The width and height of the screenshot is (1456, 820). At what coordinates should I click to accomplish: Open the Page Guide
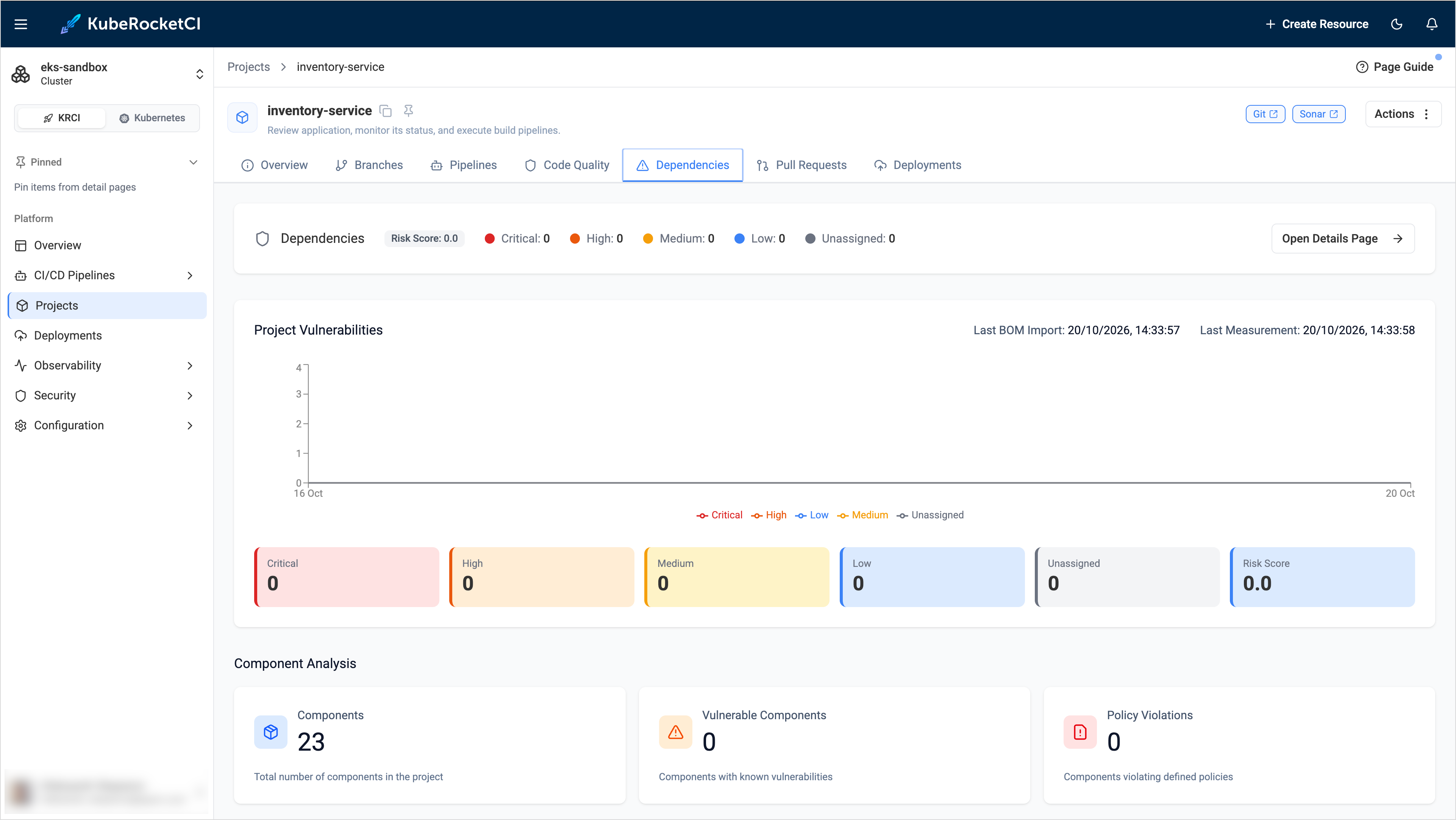[x=1394, y=67]
